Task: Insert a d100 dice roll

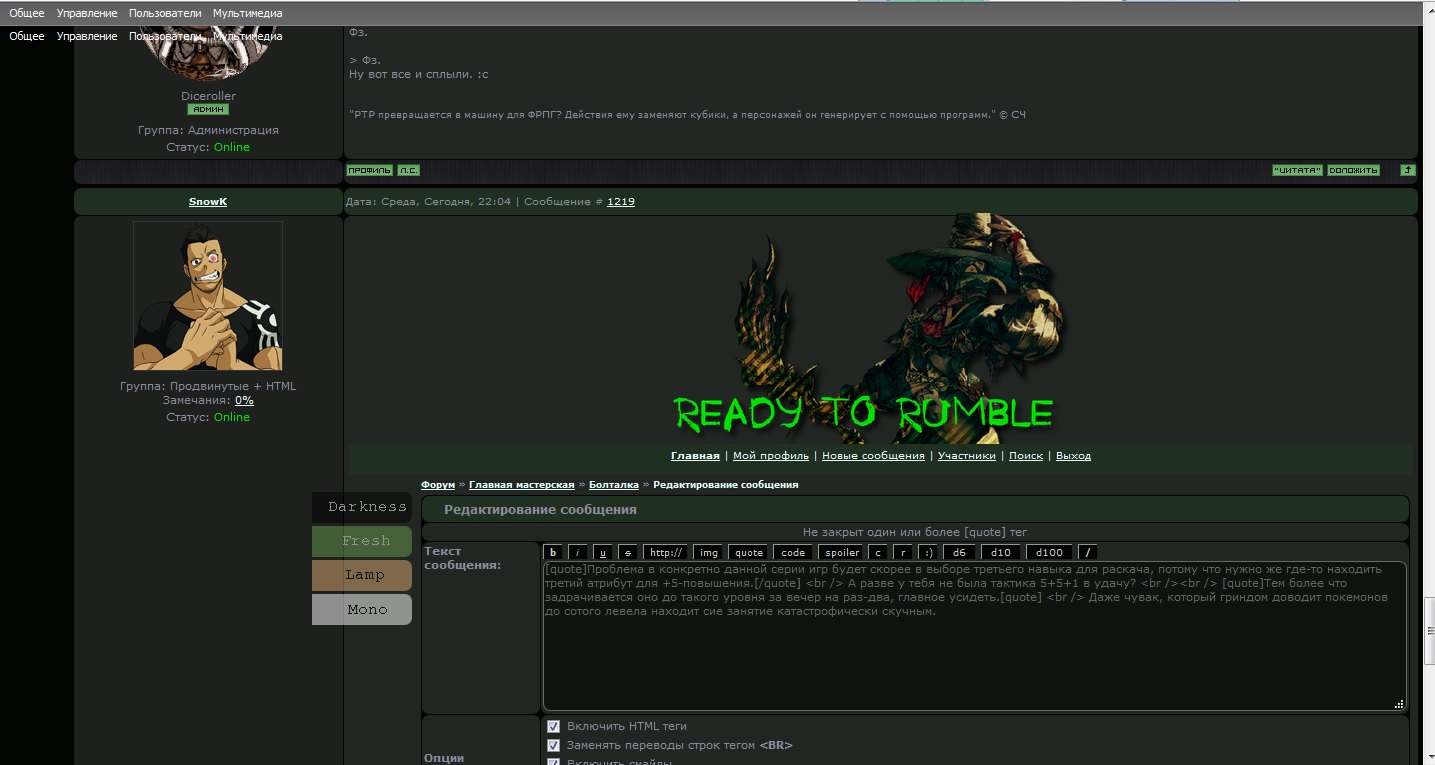Action: pos(1049,552)
